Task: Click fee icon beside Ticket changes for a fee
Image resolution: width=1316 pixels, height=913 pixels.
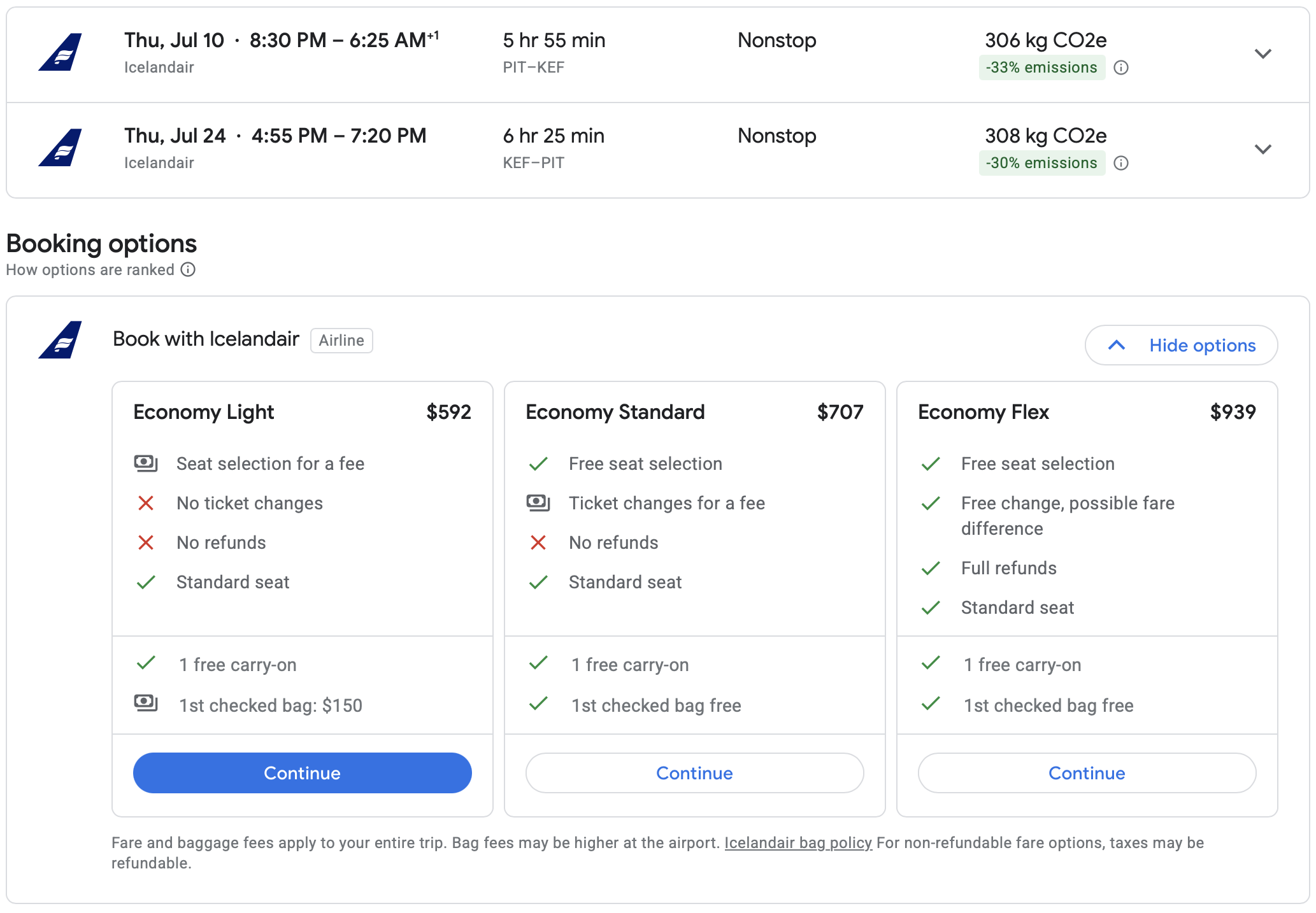Action: [538, 502]
